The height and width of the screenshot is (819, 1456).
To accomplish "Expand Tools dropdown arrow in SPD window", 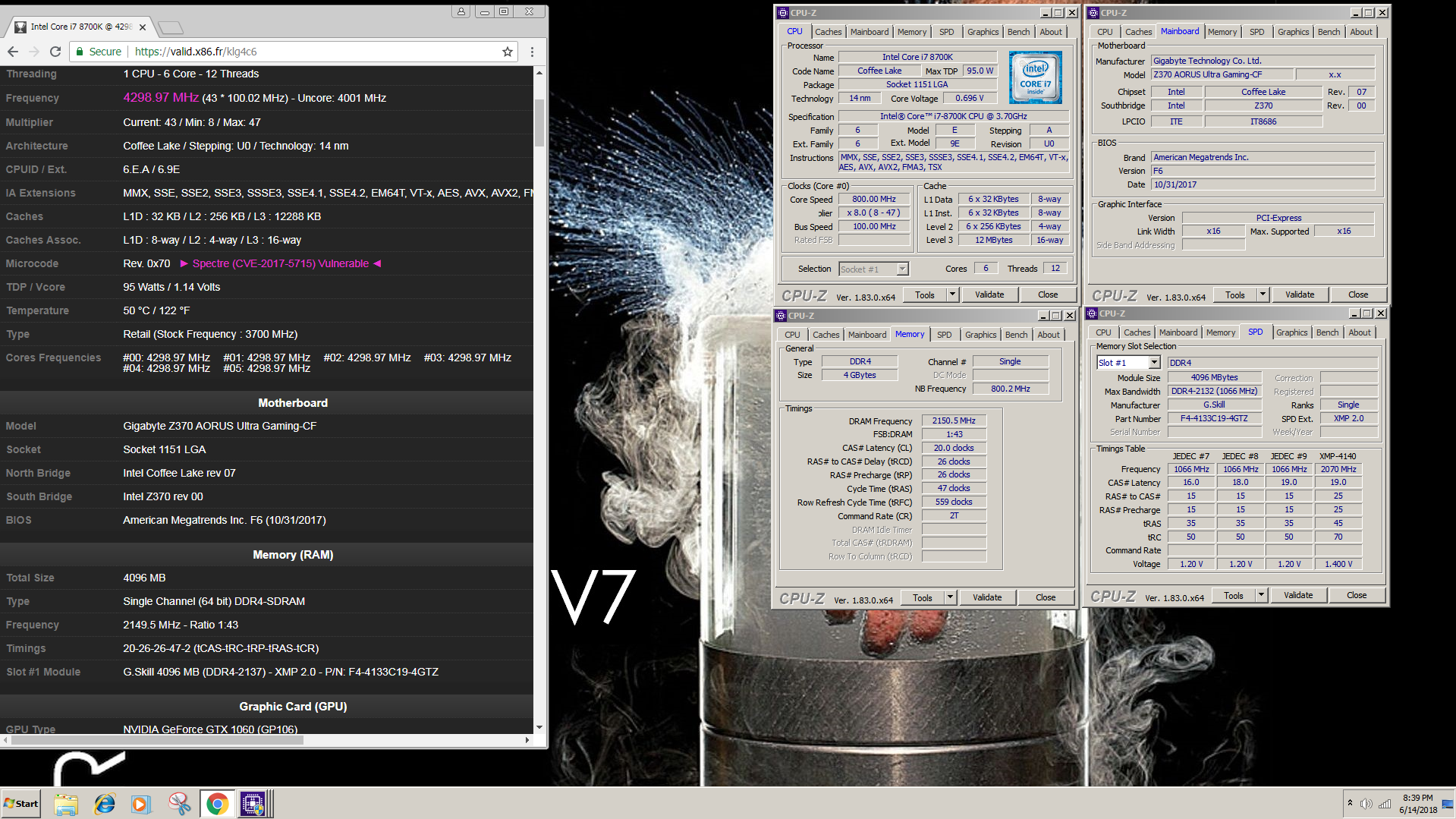I will [x=1261, y=595].
